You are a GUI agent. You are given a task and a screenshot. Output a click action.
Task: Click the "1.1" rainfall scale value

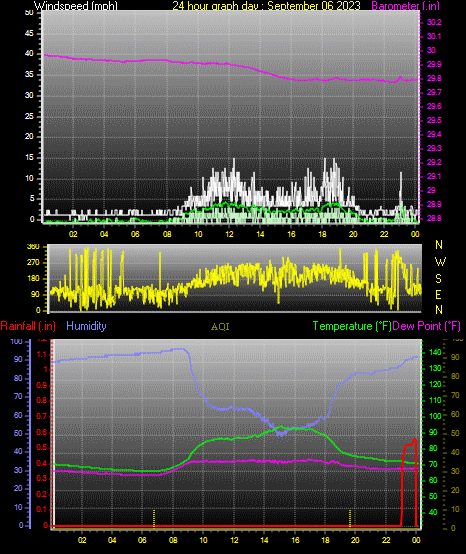click(42, 354)
